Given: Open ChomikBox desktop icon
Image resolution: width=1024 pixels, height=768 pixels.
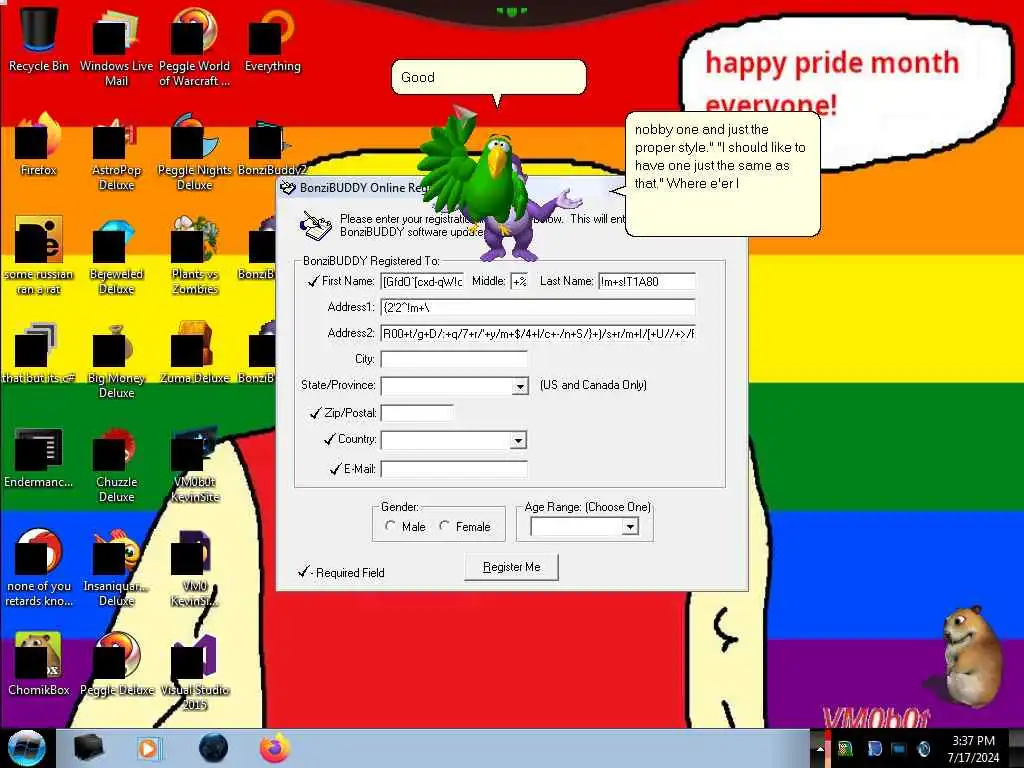Looking at the screenshot, I should tap(39, 663).
